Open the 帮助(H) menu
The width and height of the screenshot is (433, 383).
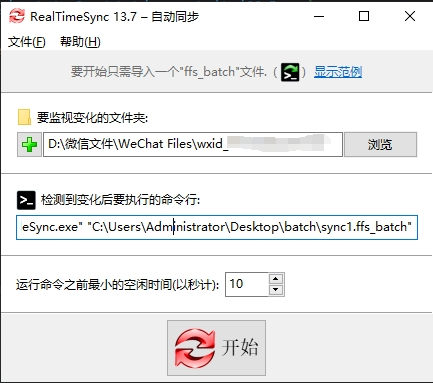click(x=80, y=42)
